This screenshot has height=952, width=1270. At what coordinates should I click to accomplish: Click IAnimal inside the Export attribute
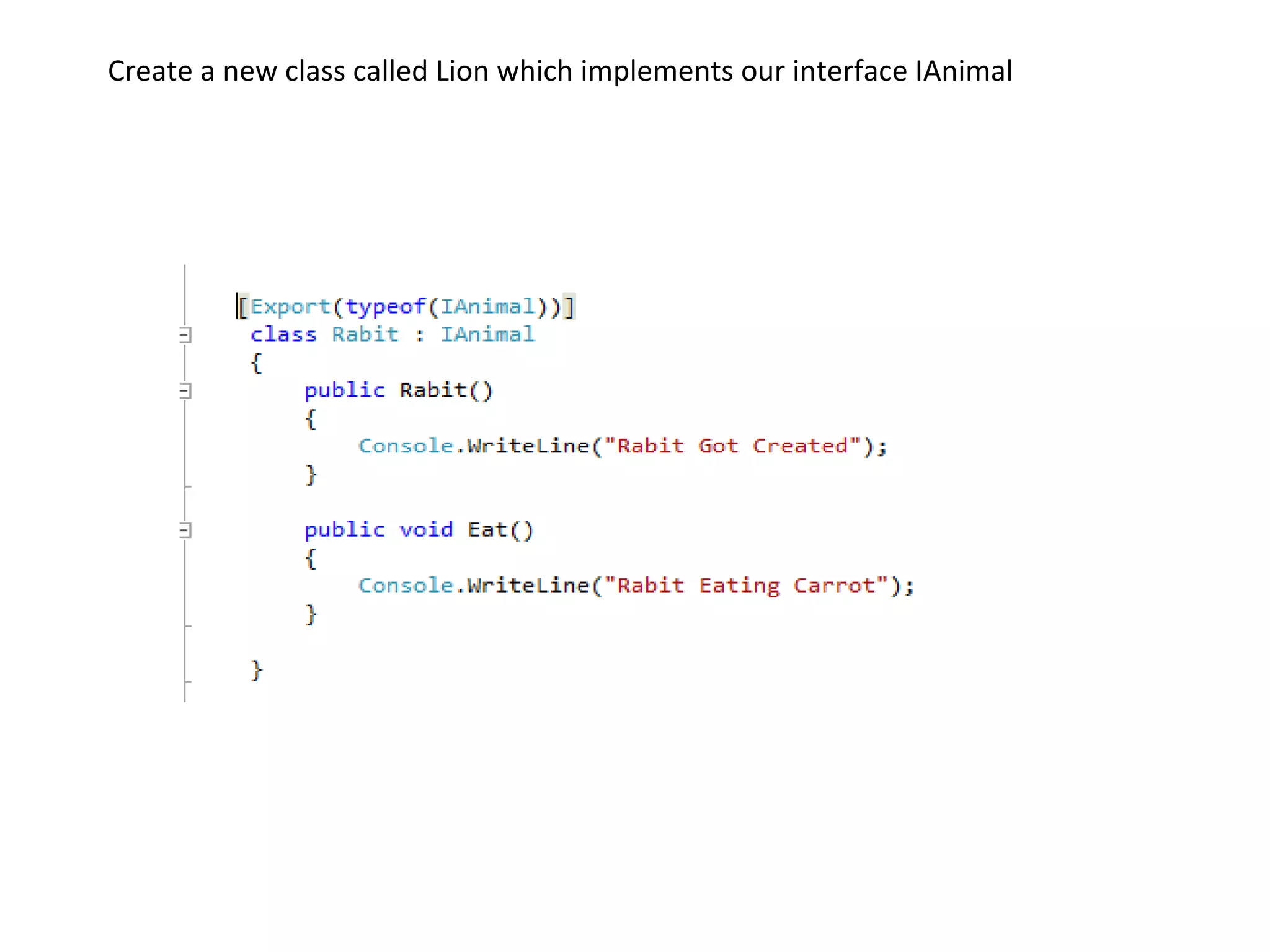(x=487, y=307)
